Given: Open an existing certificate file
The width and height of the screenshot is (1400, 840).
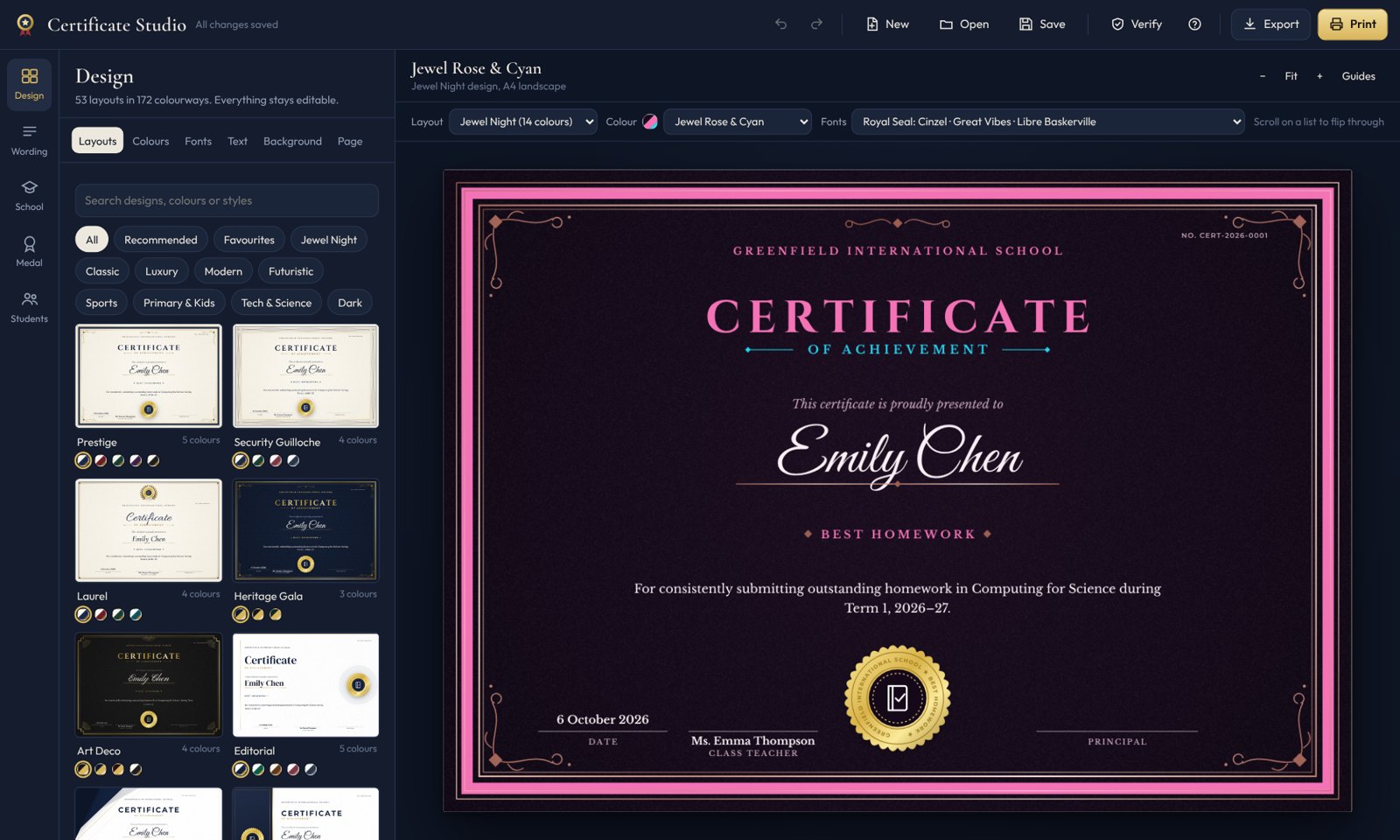Looking at the screenshot, I should pos(964,24).
